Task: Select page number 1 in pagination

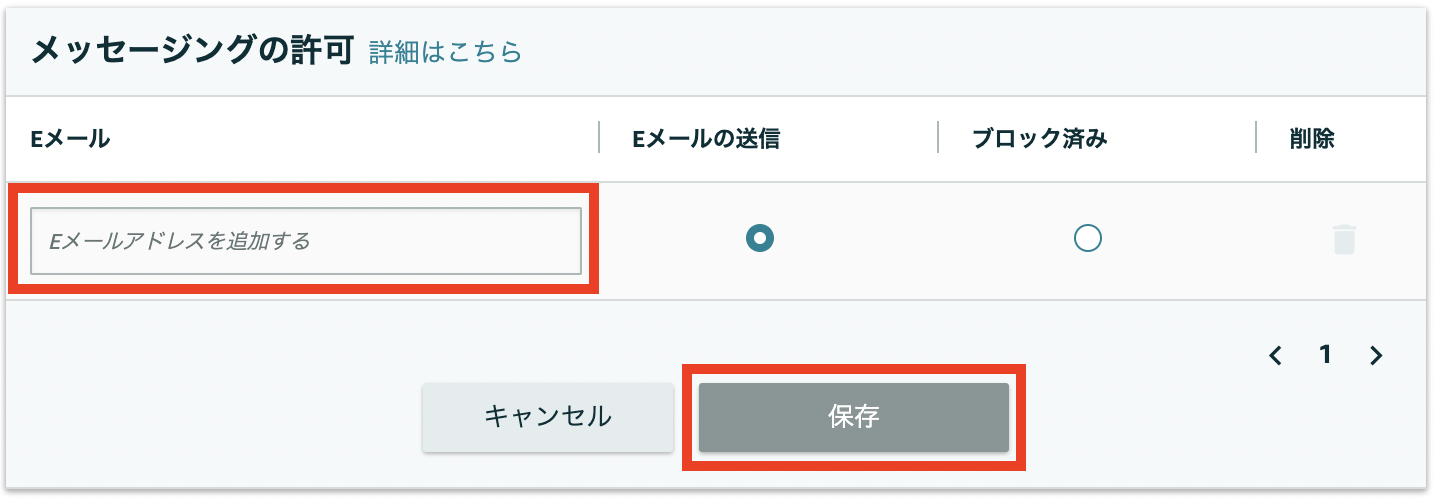Action: [x=1325, y=355]
